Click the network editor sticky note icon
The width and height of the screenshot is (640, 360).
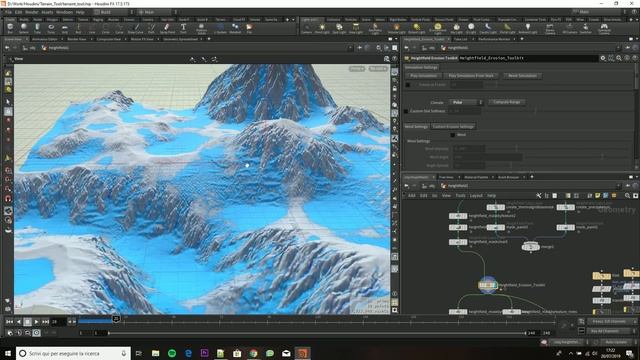pyautogui.click(x=598, y=196)
